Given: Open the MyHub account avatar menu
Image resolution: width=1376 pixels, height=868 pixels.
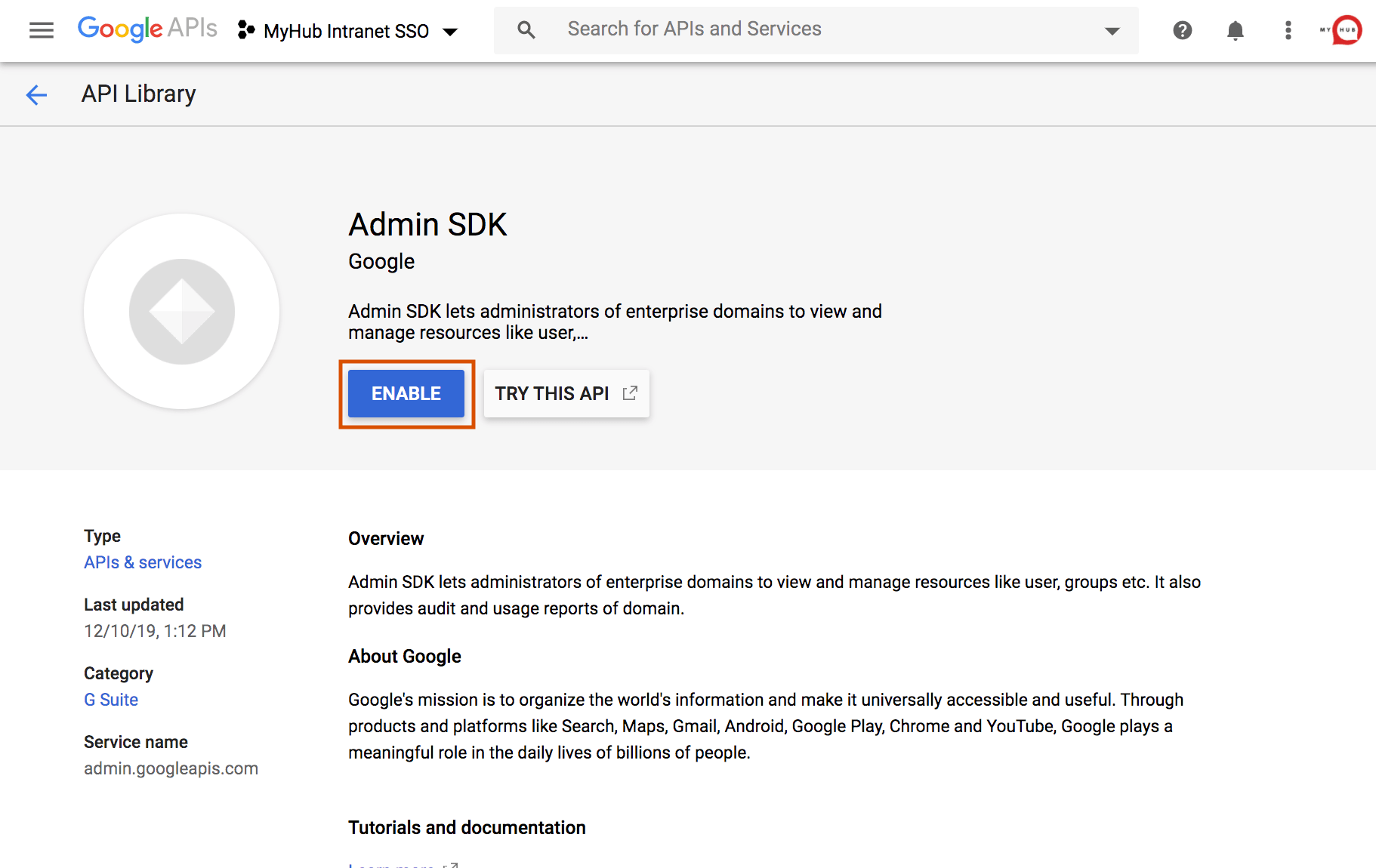Looking at the screenshot, I should (1347, 30).
